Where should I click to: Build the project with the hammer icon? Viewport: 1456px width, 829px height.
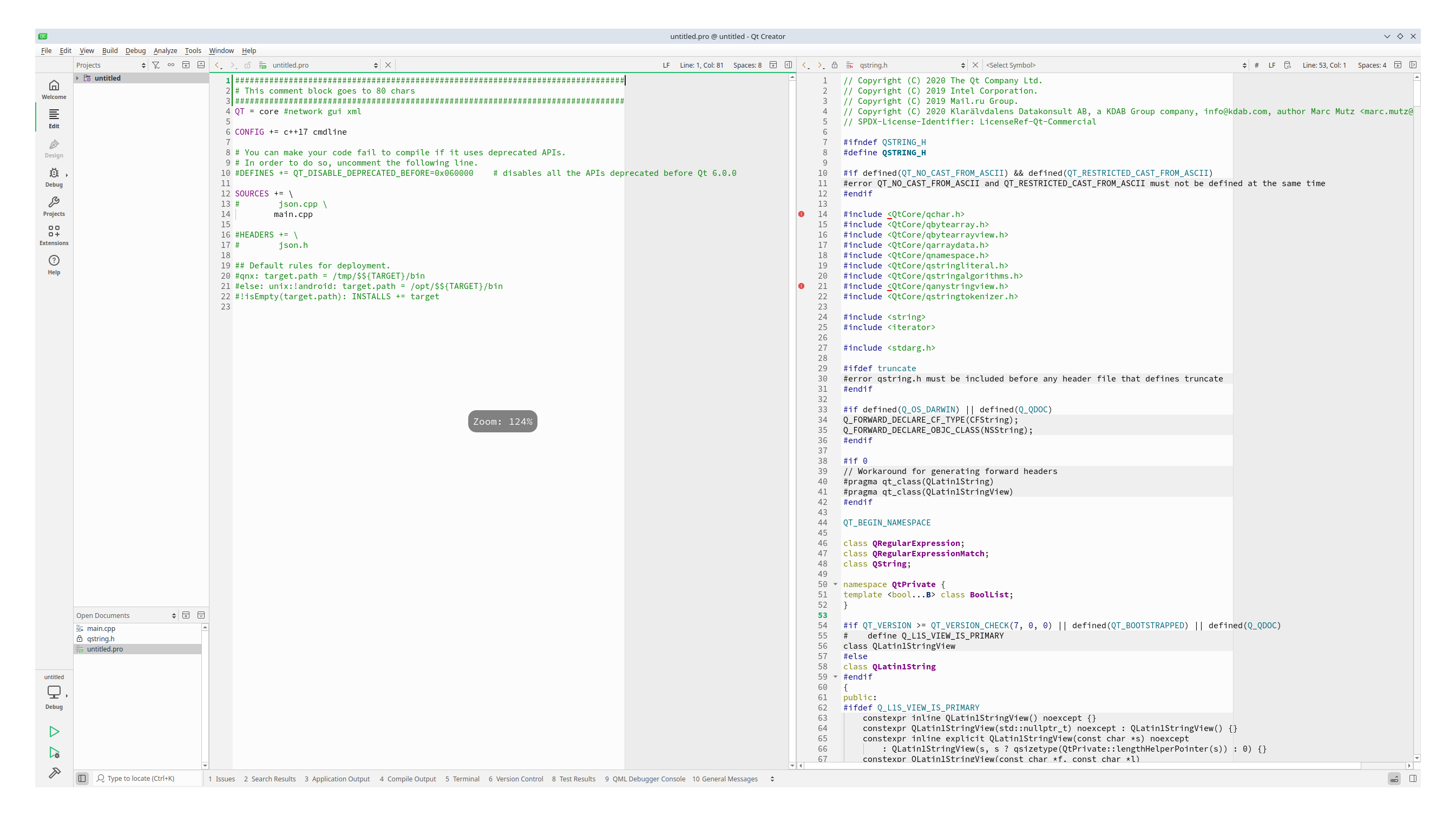(54, 773)
